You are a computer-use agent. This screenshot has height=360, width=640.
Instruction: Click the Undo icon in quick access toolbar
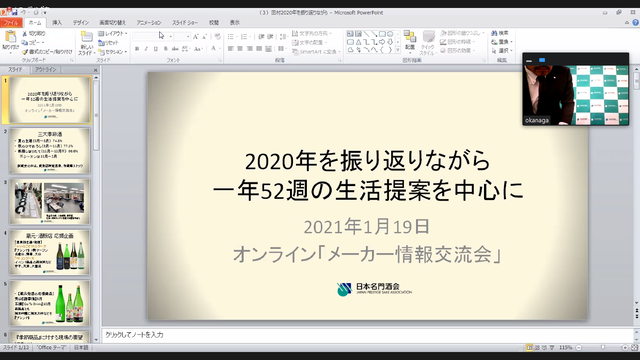(24, 13)
